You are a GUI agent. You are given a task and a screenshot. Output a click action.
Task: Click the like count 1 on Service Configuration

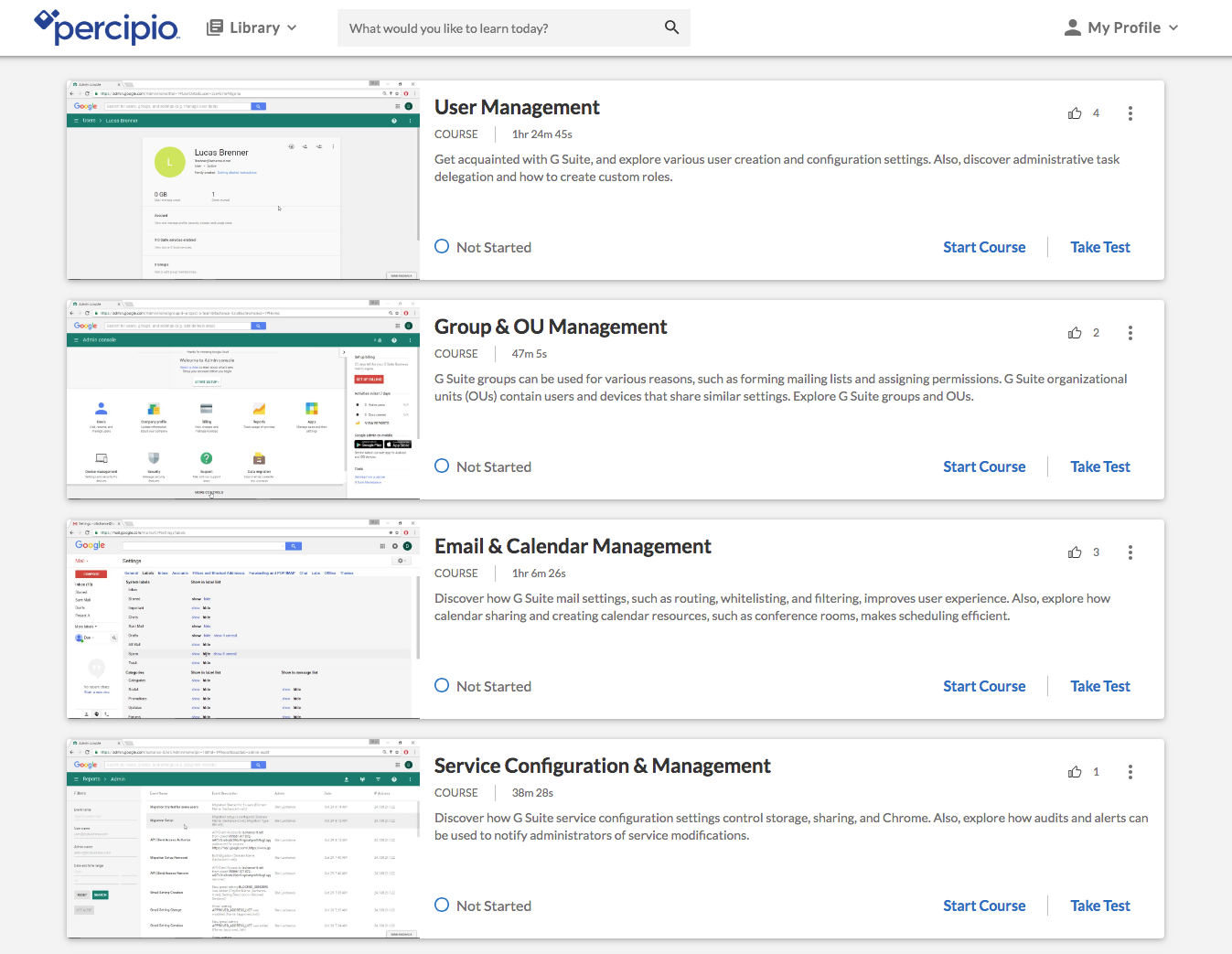tap(1096, 772)
